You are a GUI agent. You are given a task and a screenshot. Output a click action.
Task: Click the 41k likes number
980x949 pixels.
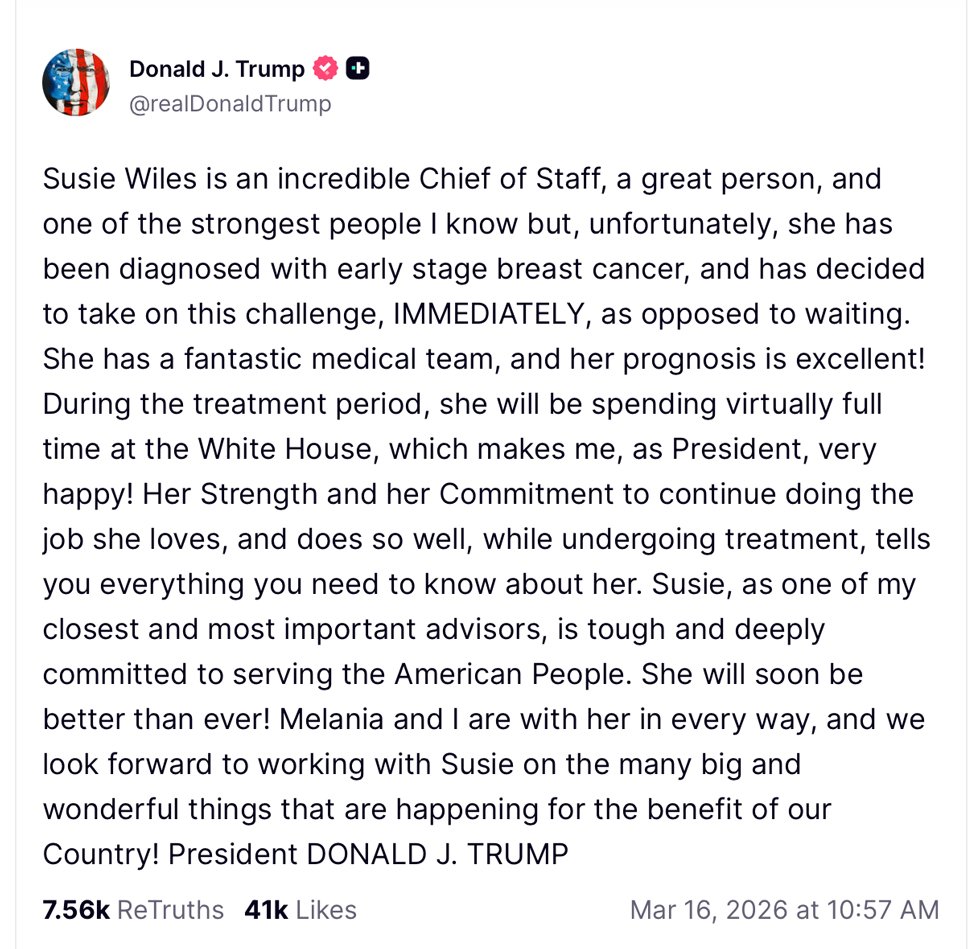(266, 910)
